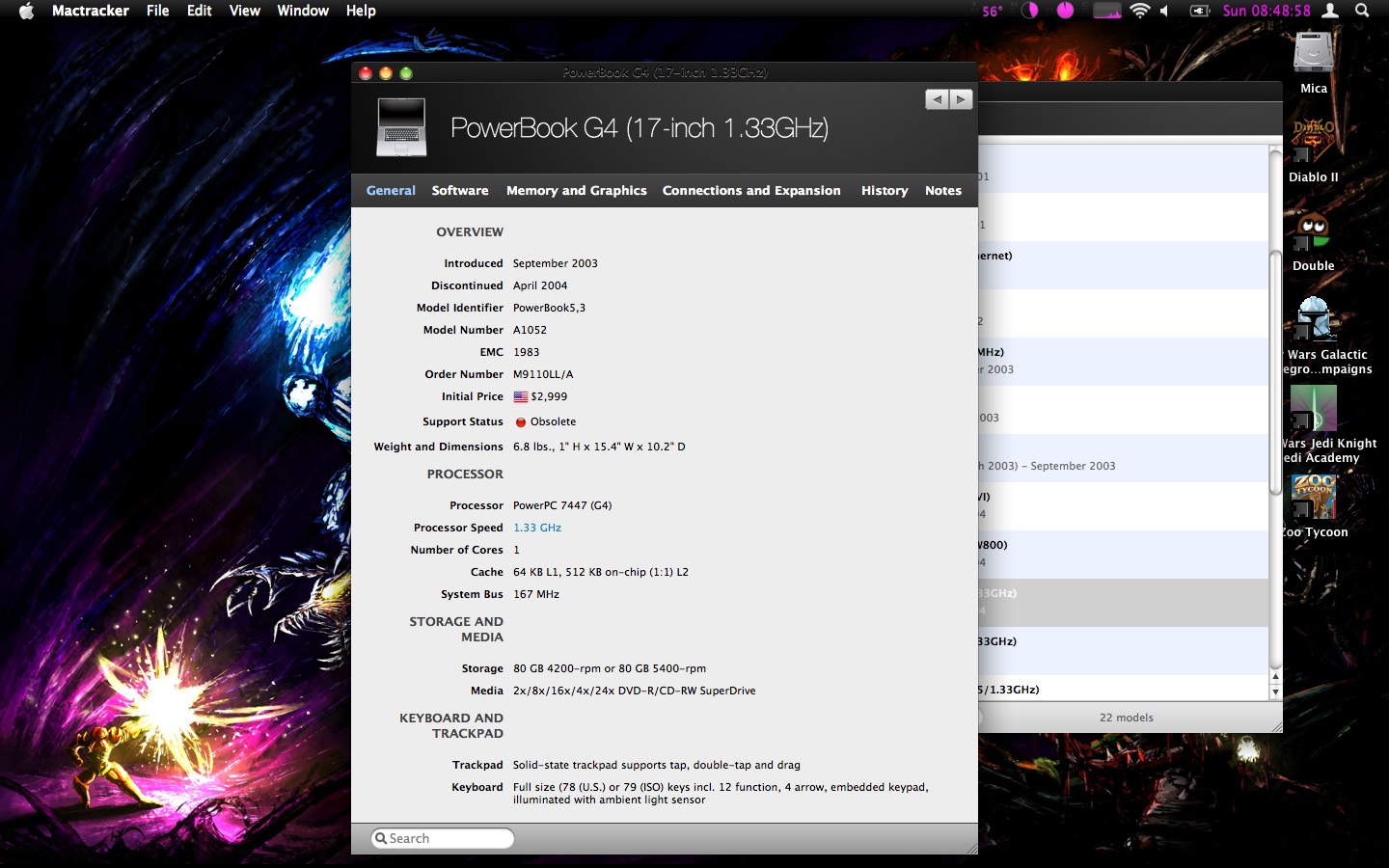Open the History tab
1389x868 pixels.
tap(885, 191)
